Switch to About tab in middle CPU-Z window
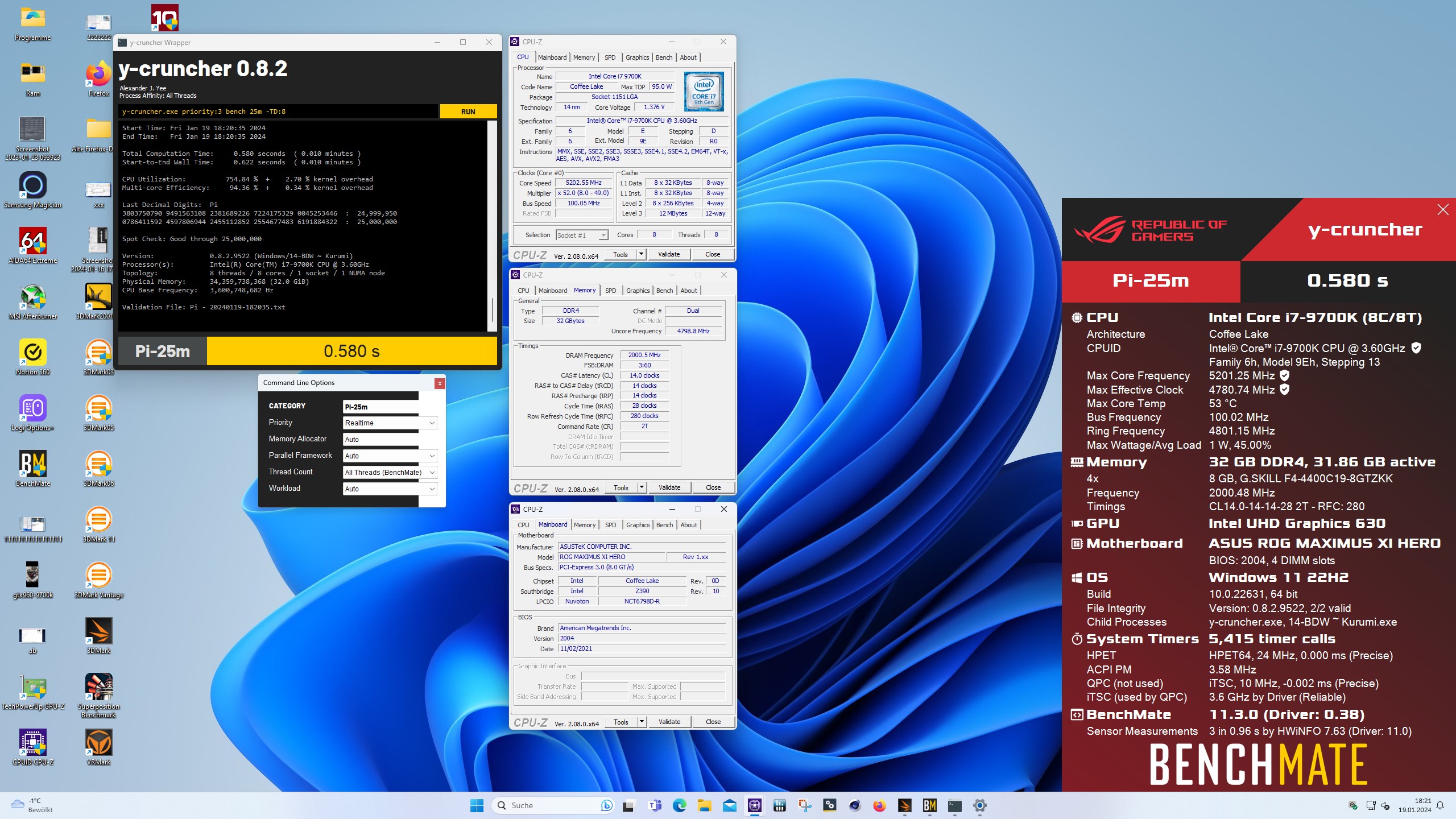 tap(688, 291)
